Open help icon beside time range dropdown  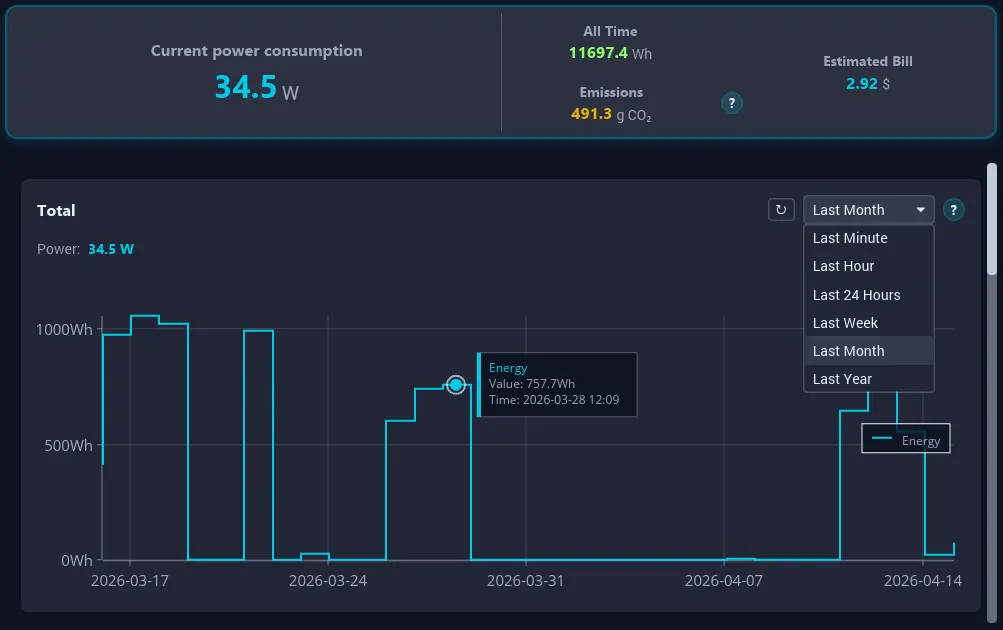point(953,210)
